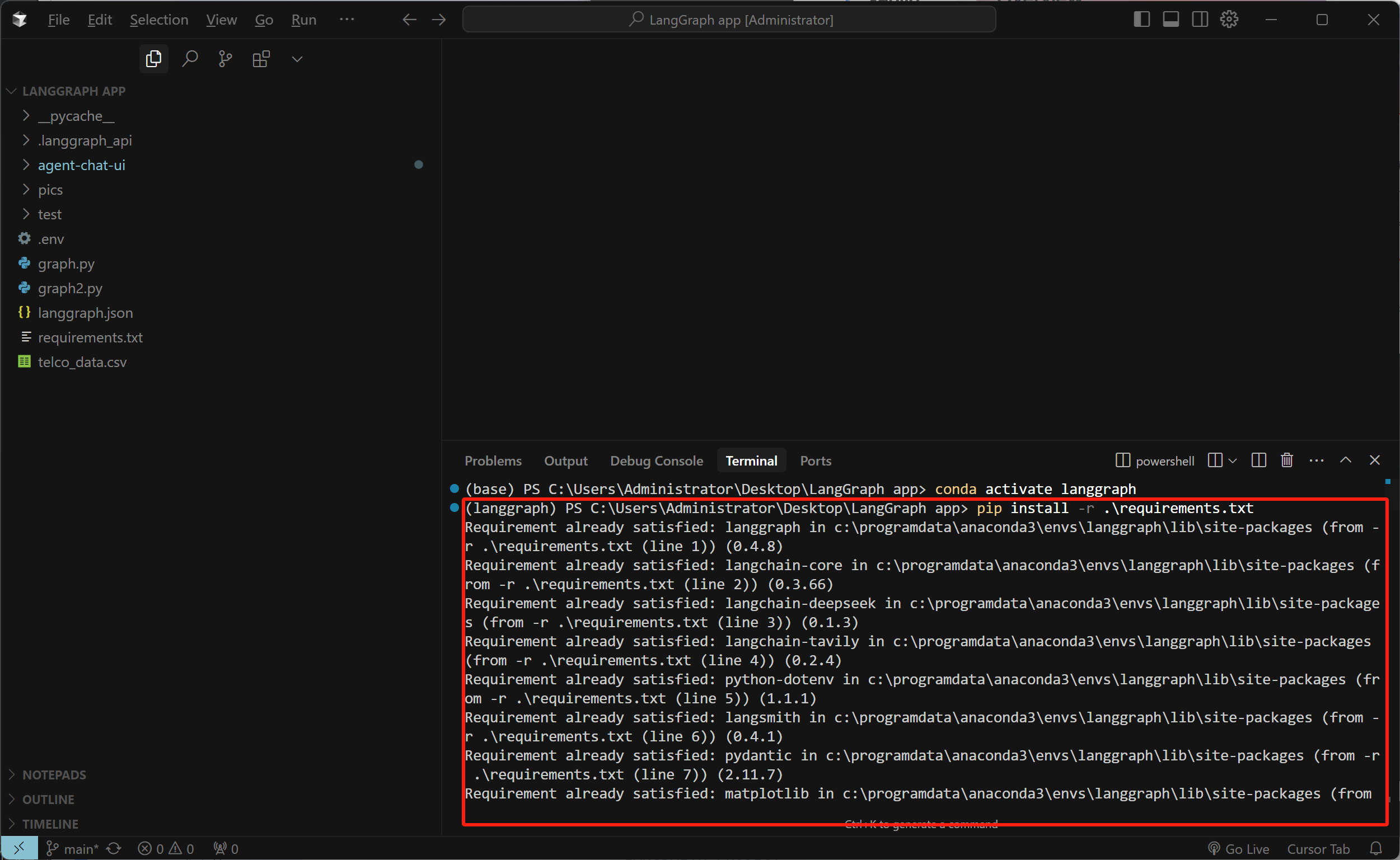Show errors and warnings count in status bar
1400x860 pixels.
[x=166, y=849]
